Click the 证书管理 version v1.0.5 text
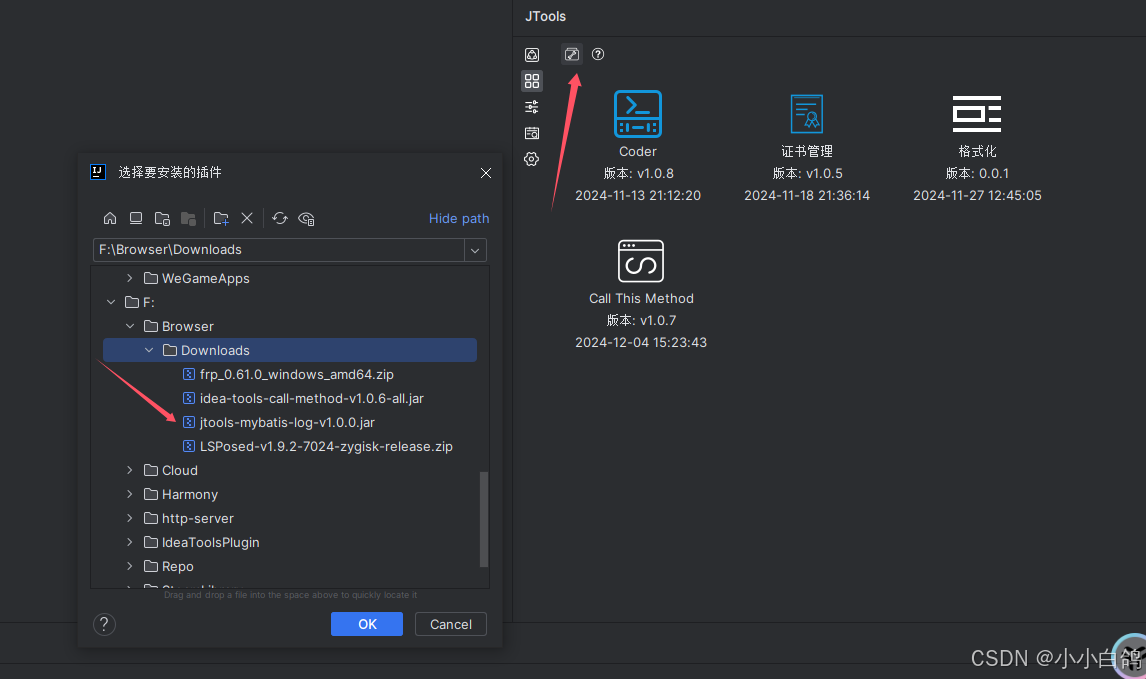 point(808,173)
